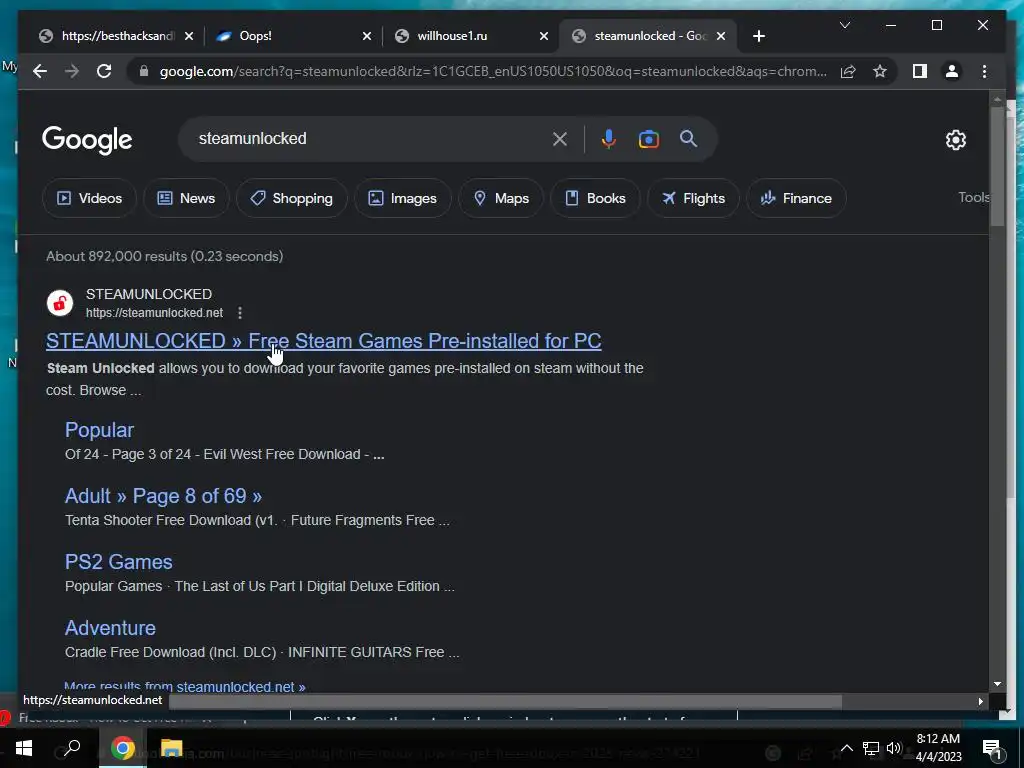Image resolution: width=1024 pixels, height=768 pixels.
Task: Open the Adventure sitelink
Action: click(x=110, y=628)
